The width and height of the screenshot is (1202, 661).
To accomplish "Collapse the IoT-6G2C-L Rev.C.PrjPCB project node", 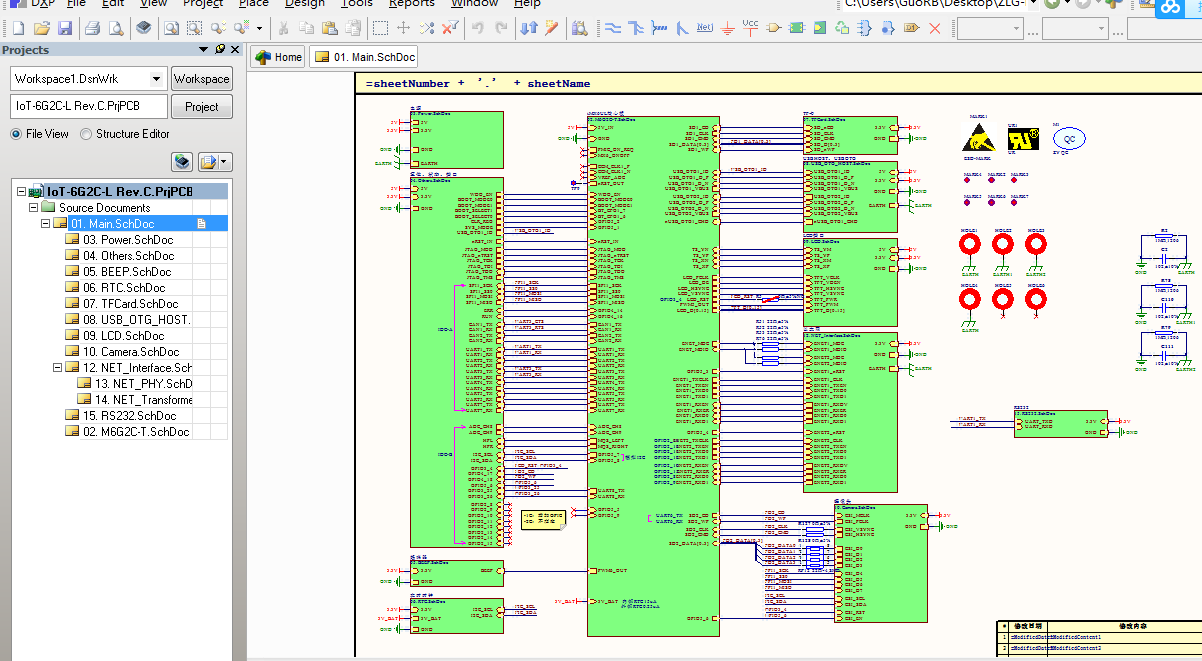I will [x=21, y=192].
